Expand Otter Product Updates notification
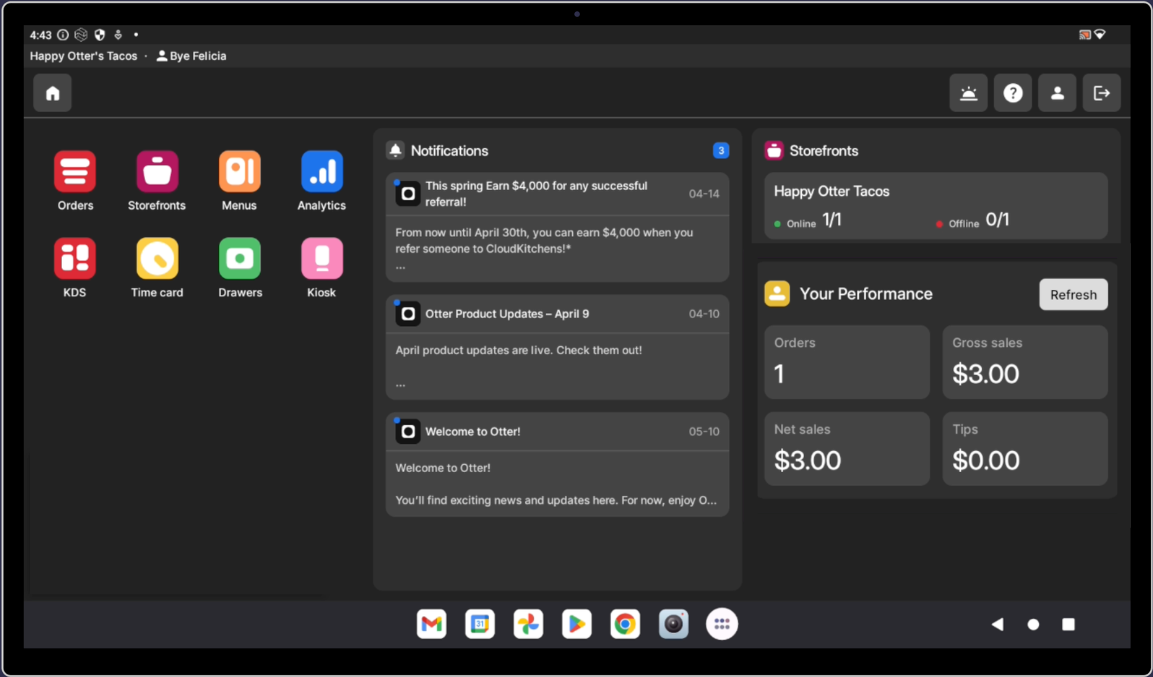Screen dimensions: 1153x677 pos(557,346)
